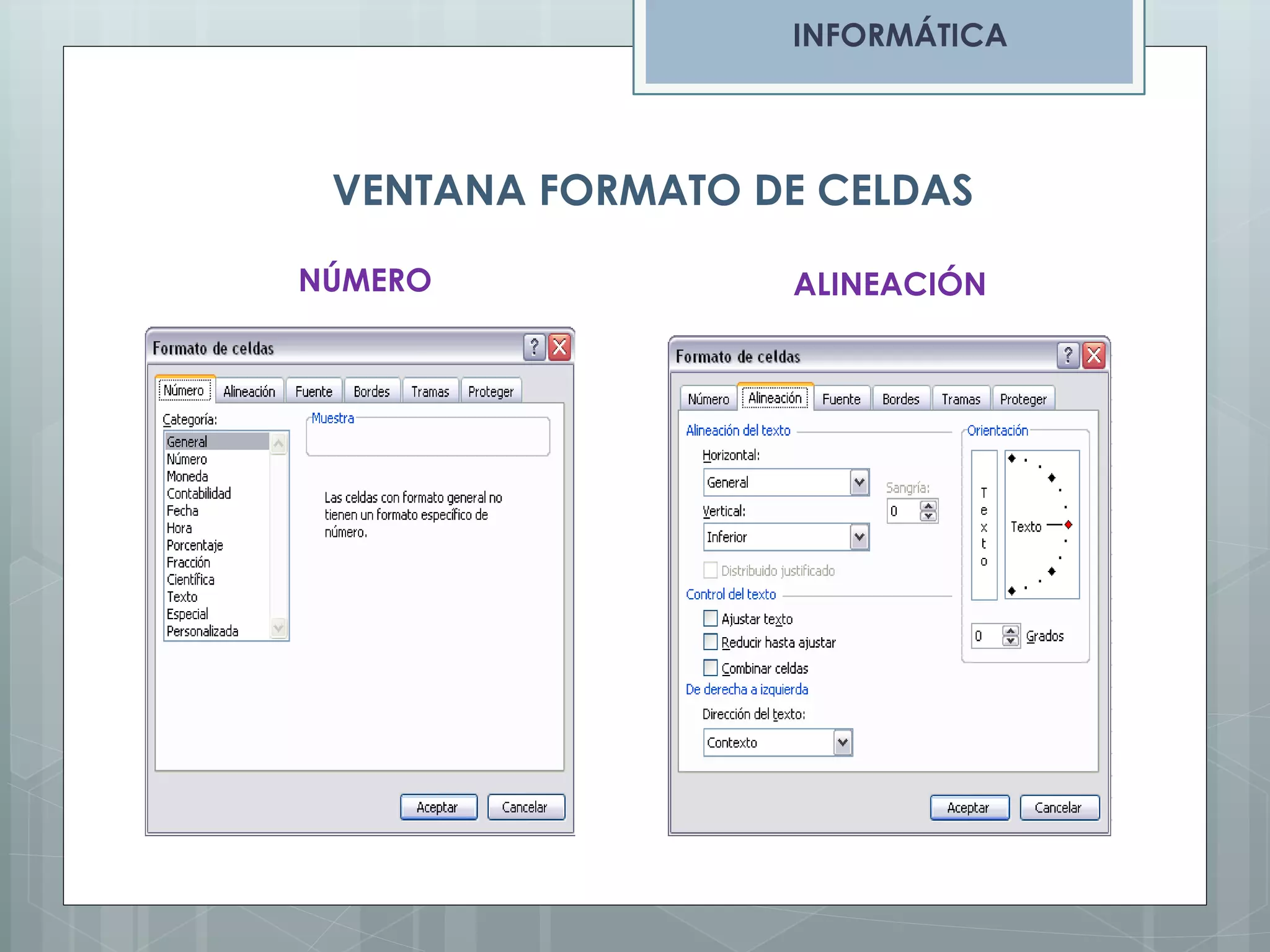The height and width of the screenshot is (952, 1270).
Task: Click Categoría list scroll down arrow
Action: [x=278, y=628]
